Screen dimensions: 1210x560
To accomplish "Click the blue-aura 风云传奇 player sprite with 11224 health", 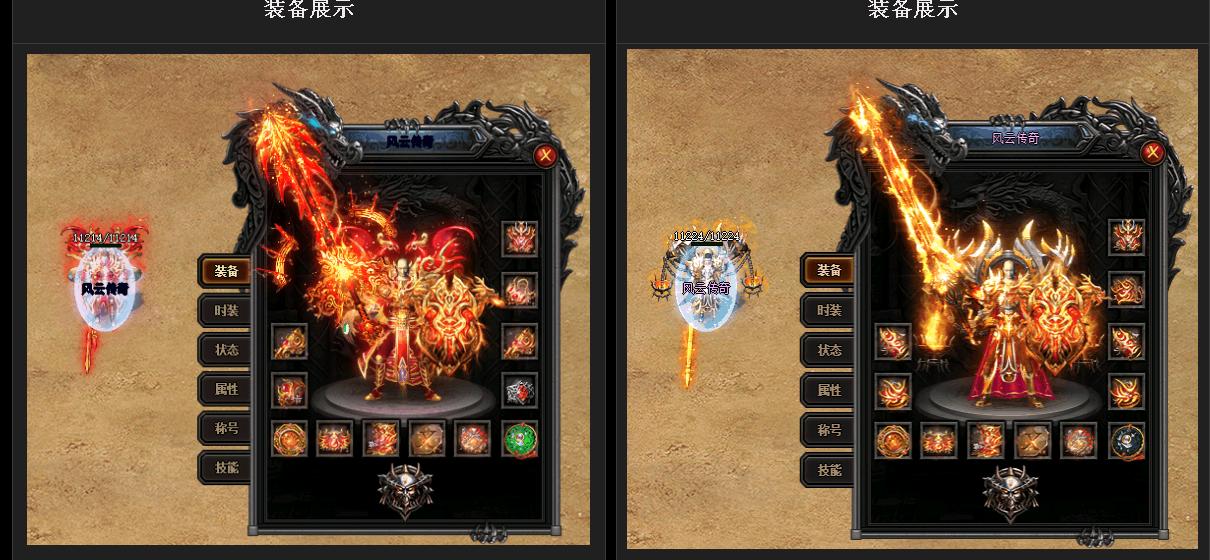I will (x=706, y=285).
